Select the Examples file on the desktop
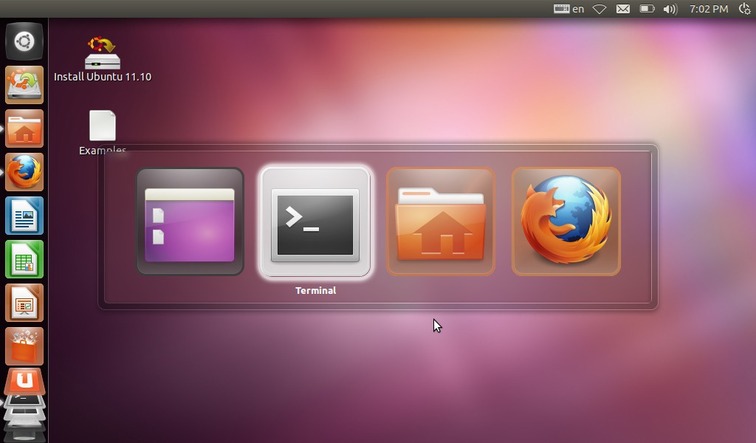Viewport: 756px width, 443px height. click(x=102, y=132)
